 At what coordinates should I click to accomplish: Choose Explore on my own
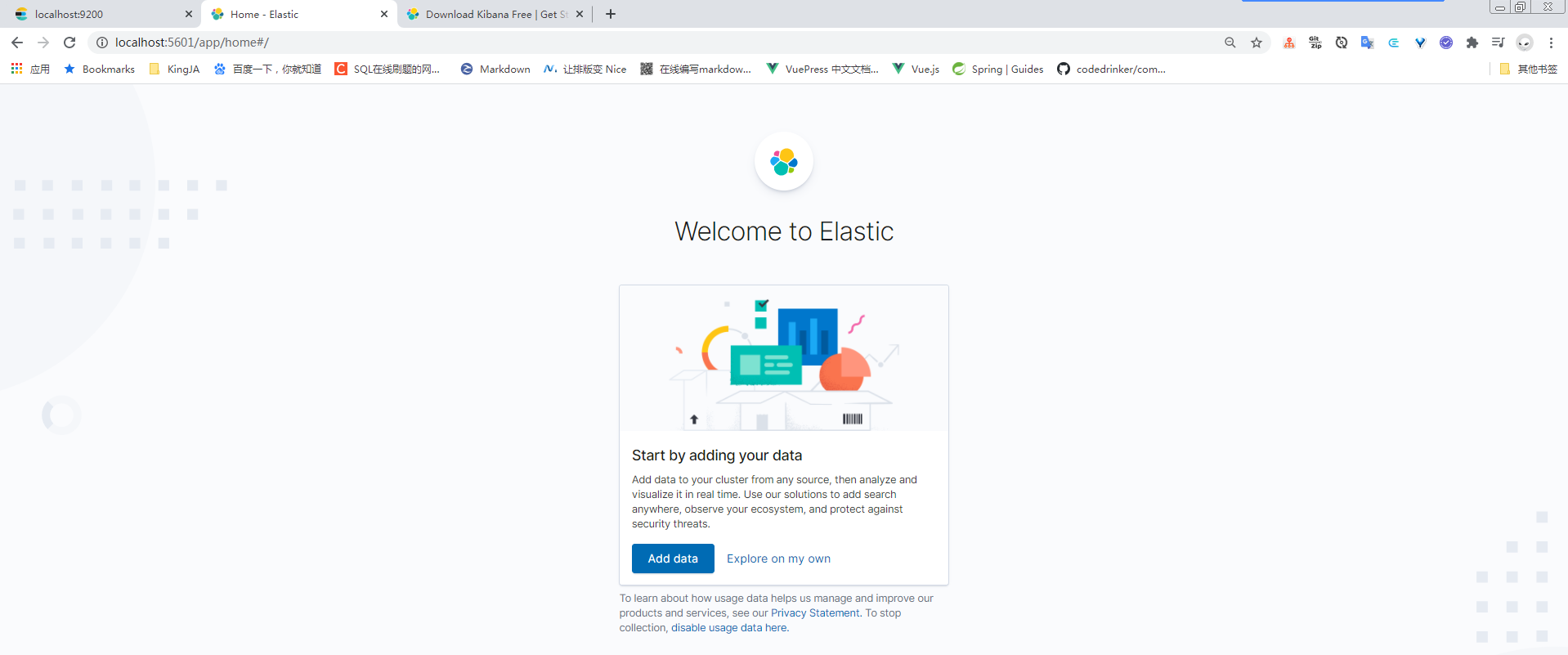(x=778, y=559)
